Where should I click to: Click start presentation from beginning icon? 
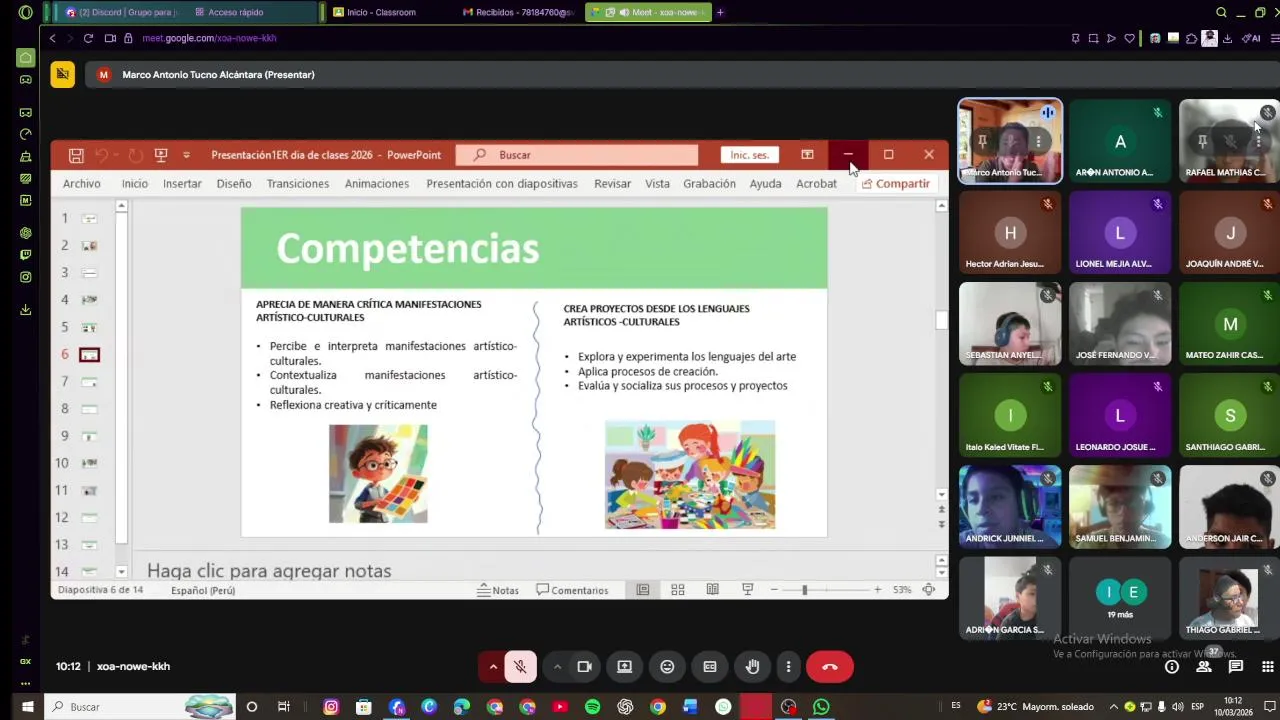(161, 155)
